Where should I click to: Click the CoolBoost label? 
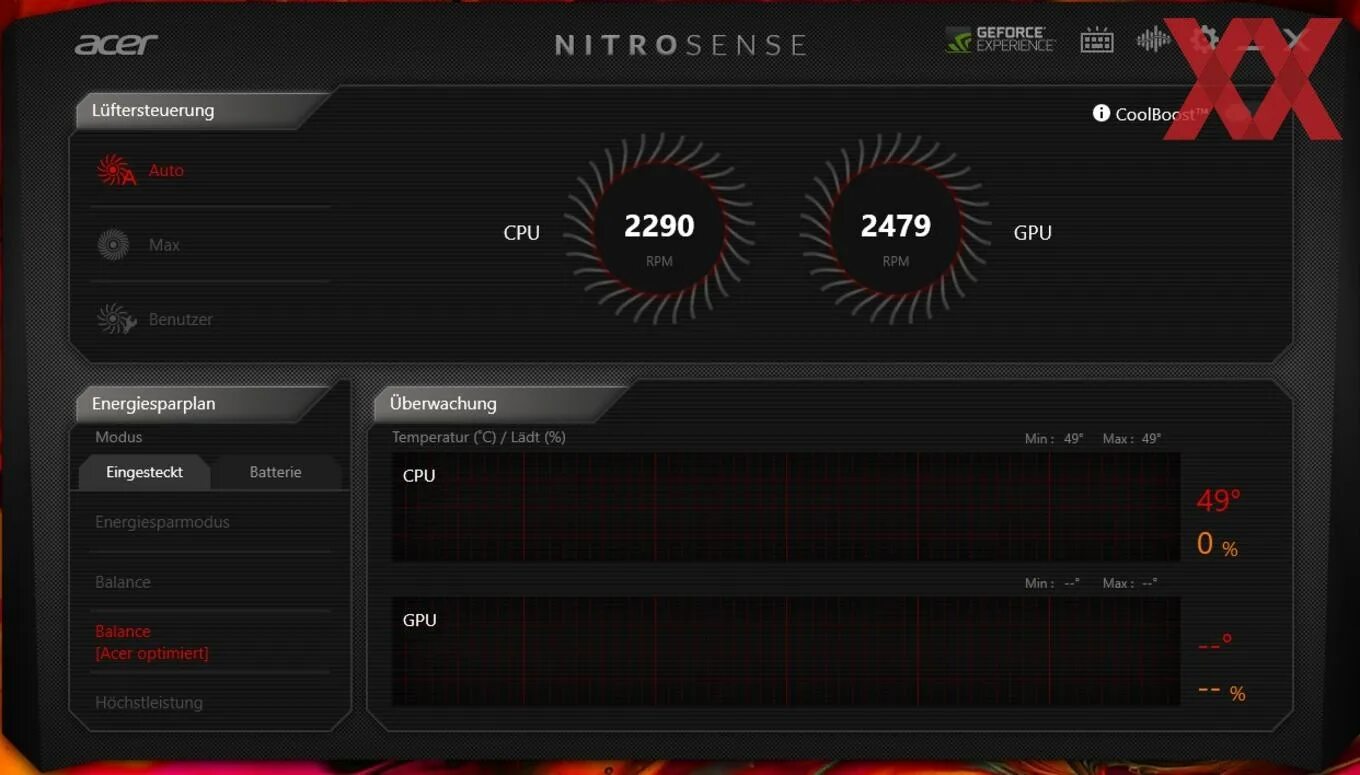(1162, 114)
